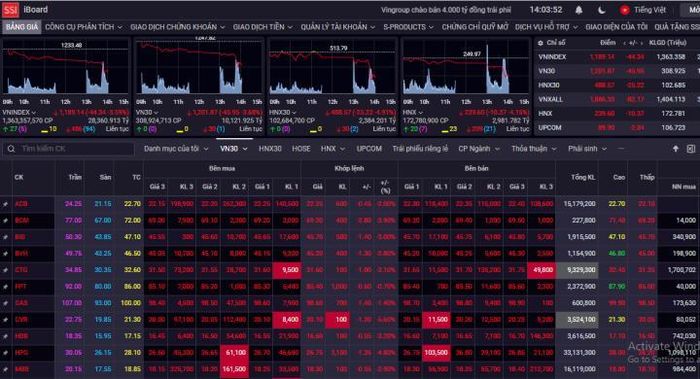Open the Giao dịch tiền menu
Screen dimensions: 700x379
pos(262,27)
